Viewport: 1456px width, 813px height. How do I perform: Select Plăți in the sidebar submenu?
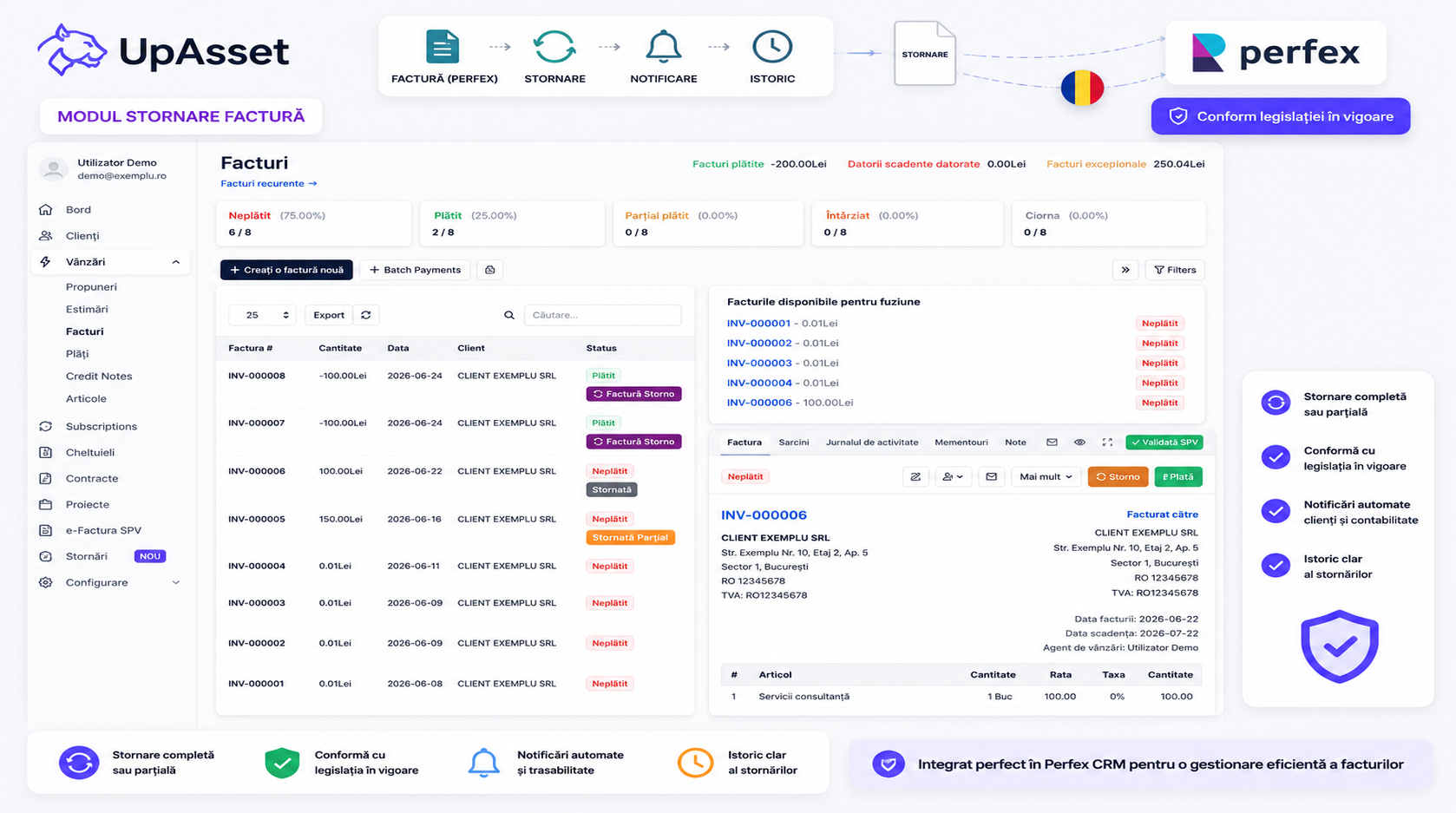click(77, 354)
